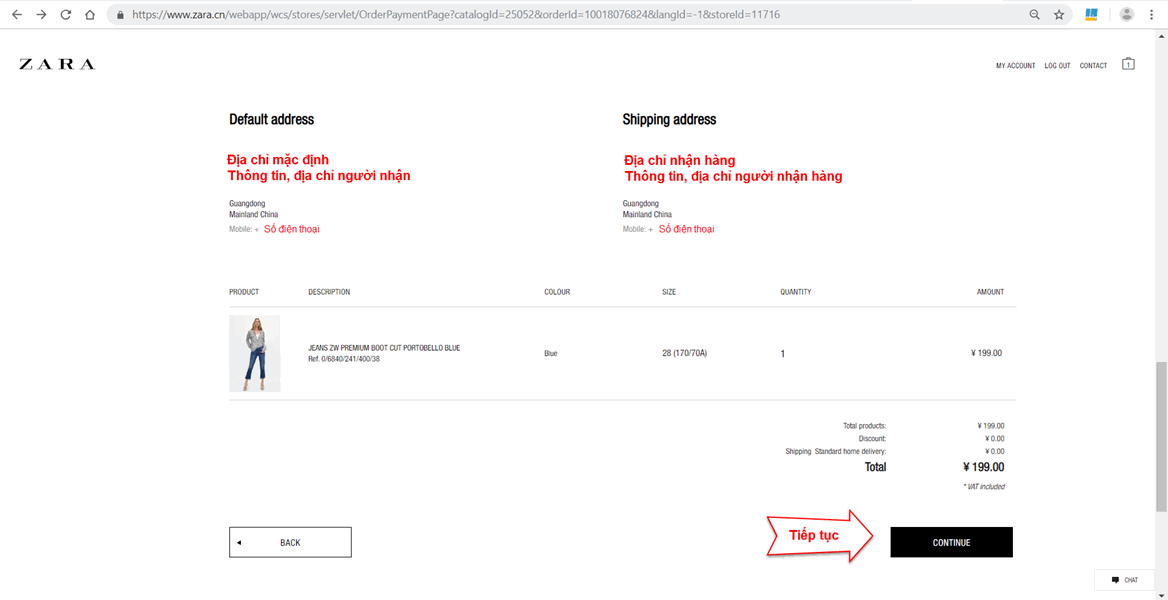This screenshot has width=1168, height=600.
Task: Click the bold Total ¥ 199.00 value
Action: click(x=983, y=467)
